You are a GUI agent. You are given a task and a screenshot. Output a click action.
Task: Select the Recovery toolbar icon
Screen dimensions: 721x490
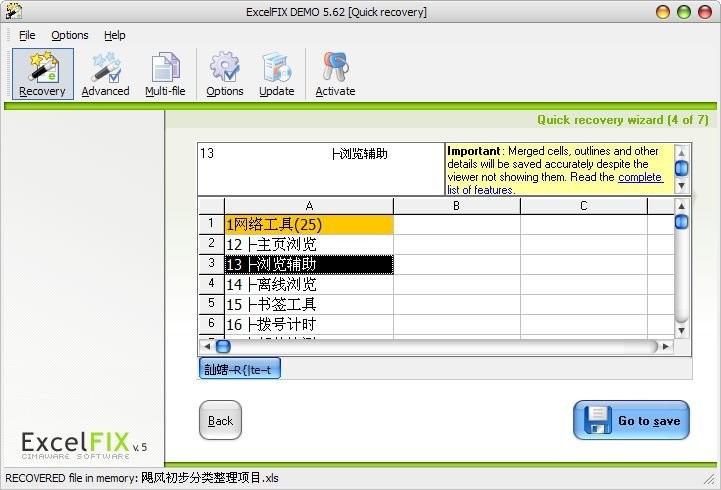pyautogui.click(x=42, y=75)
